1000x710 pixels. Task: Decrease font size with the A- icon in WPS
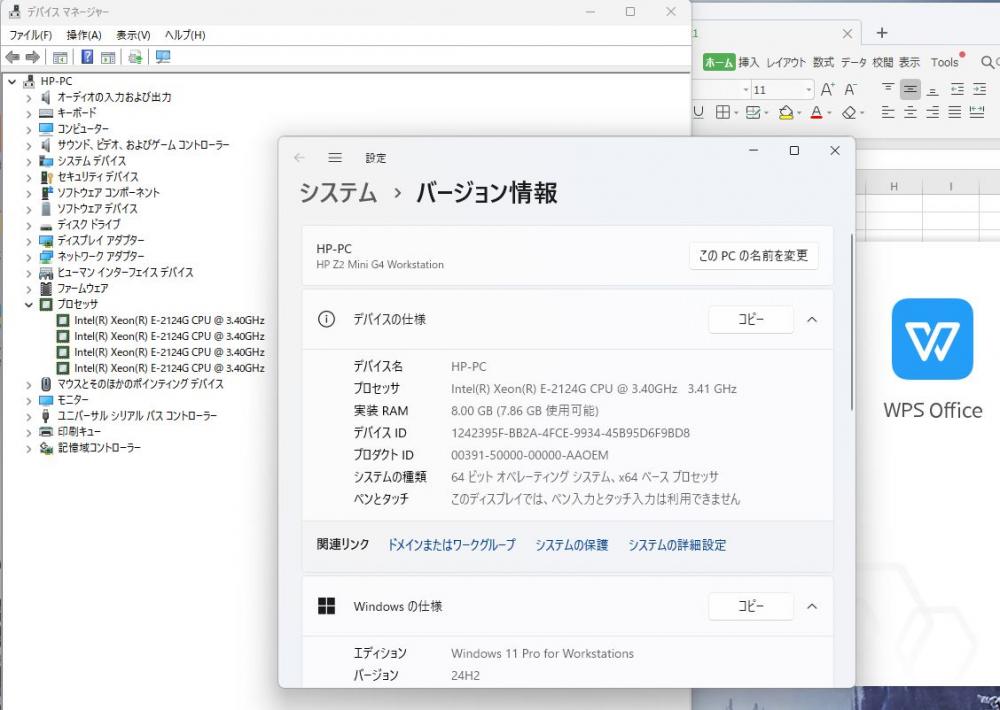(851, 89)
